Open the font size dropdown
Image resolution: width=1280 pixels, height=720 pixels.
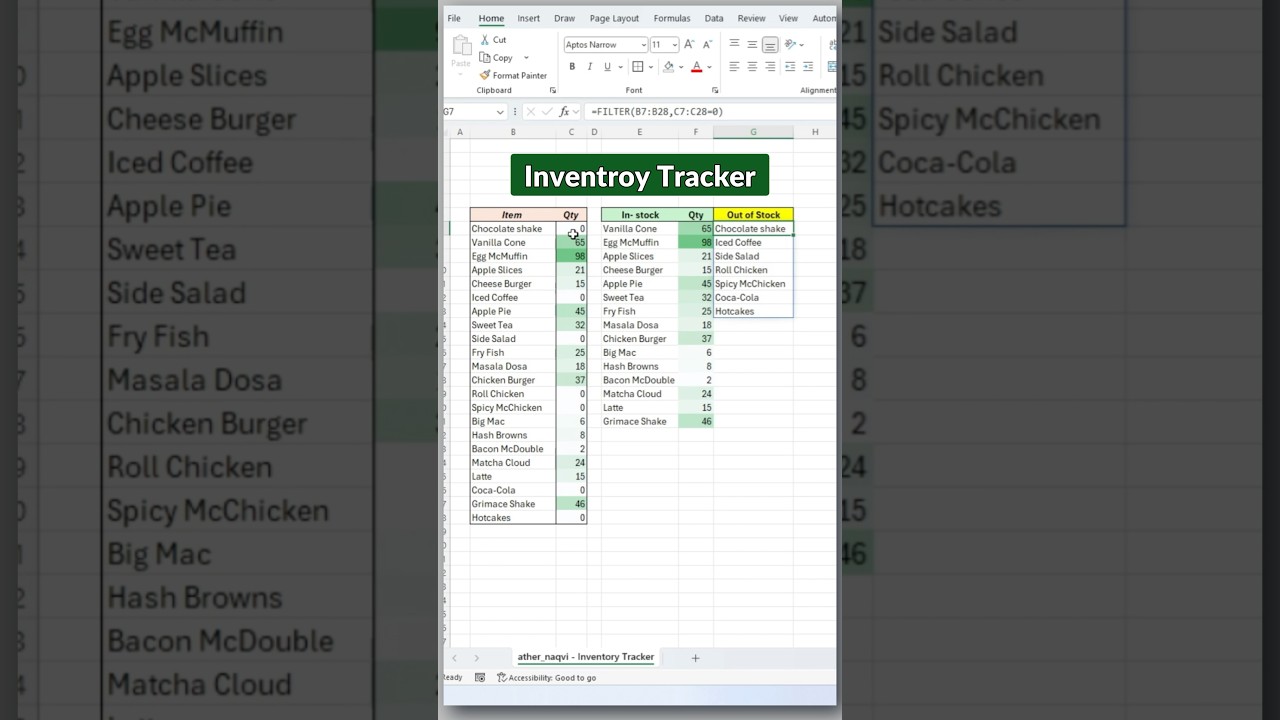point(675,45)
